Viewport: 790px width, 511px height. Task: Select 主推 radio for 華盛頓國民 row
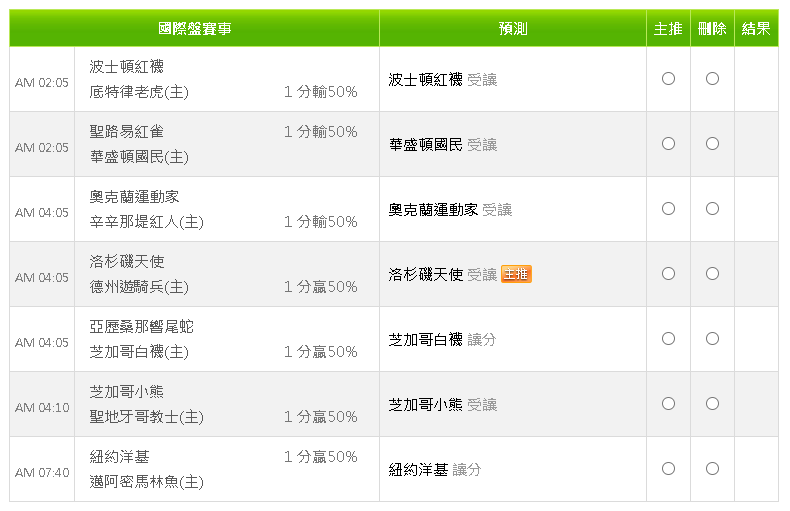pyautogui.click(x=668, y=144)
